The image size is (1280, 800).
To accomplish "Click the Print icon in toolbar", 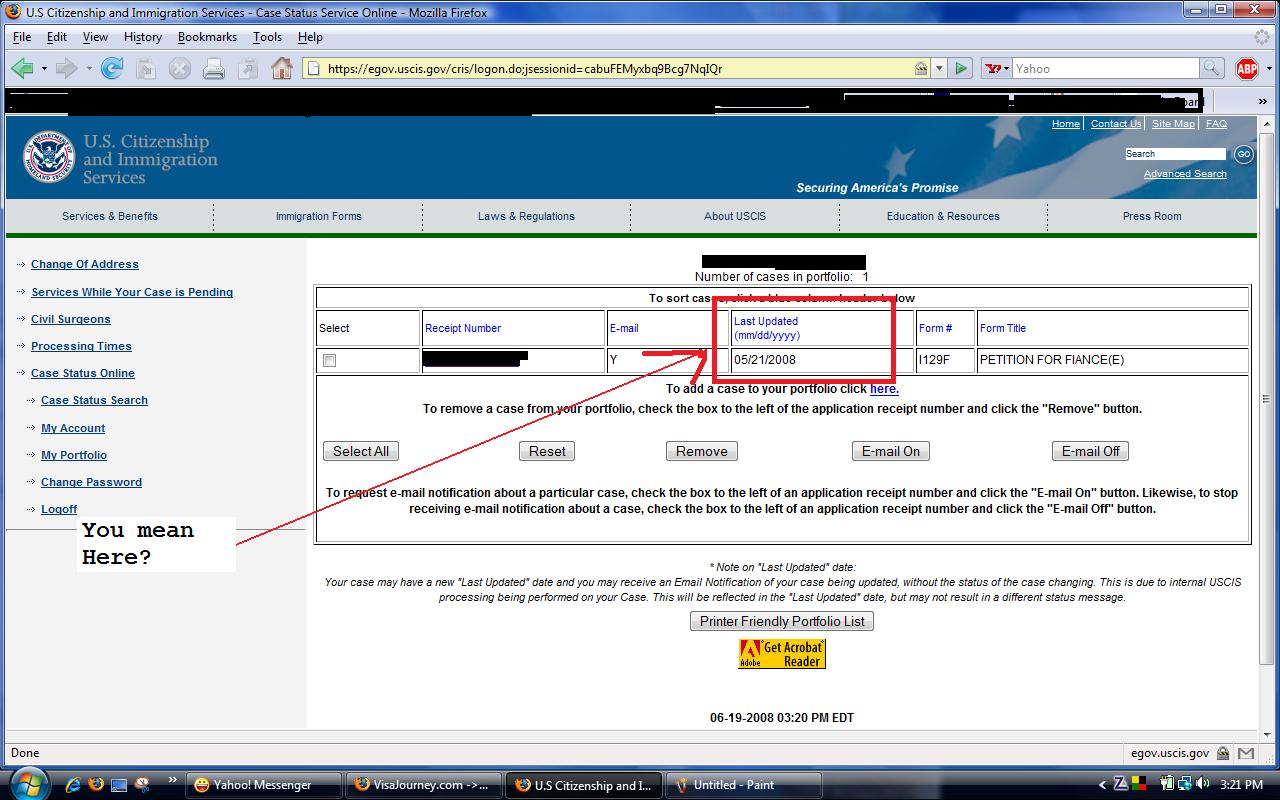I will click(214, 69).
